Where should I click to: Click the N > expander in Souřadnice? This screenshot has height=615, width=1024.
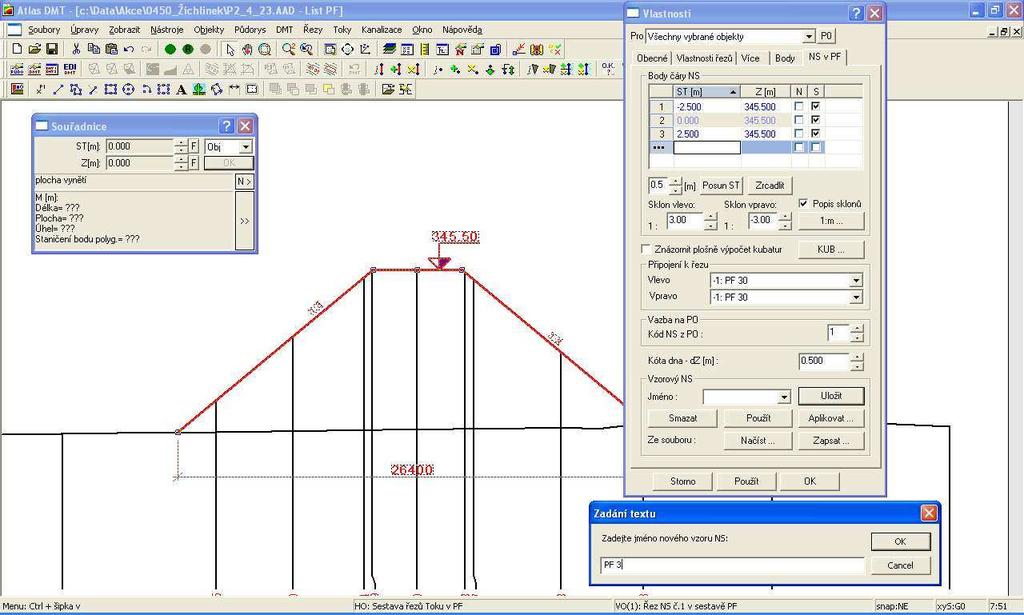pos(244,181)
